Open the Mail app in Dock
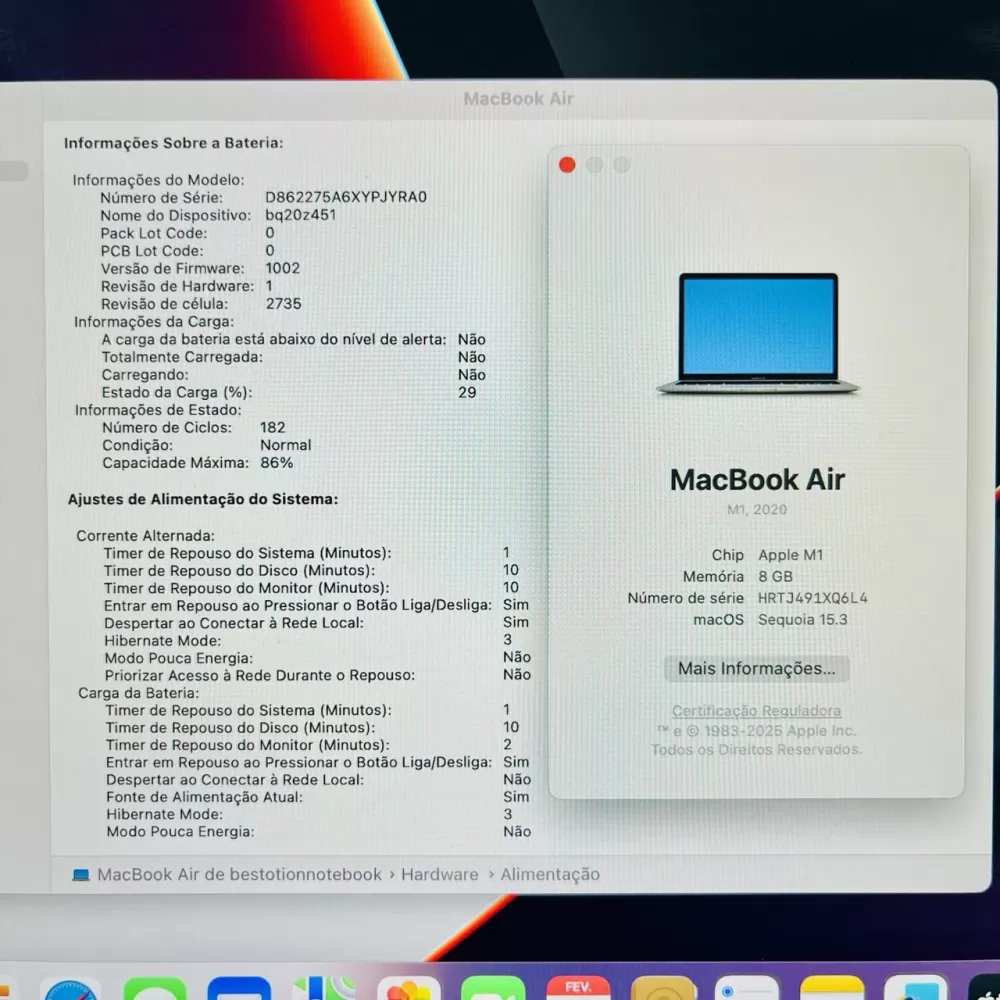 [239, 989]
